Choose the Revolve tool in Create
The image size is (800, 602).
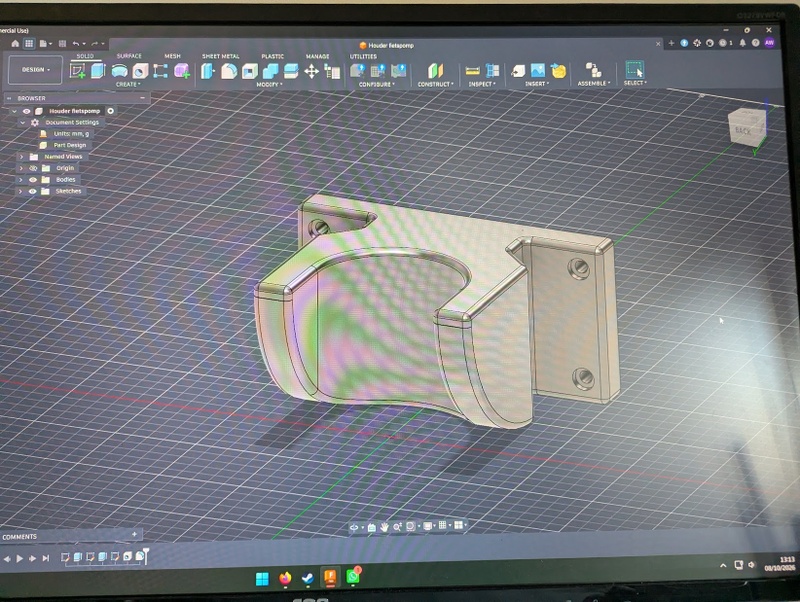[x=119, y=71]
